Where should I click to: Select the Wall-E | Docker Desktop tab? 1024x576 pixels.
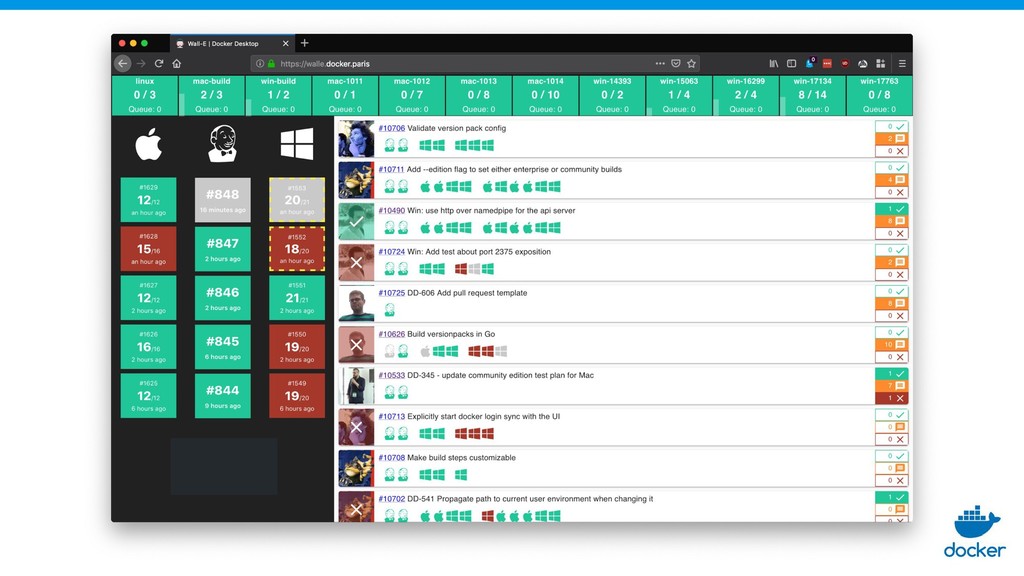click(x=232, y=44)
